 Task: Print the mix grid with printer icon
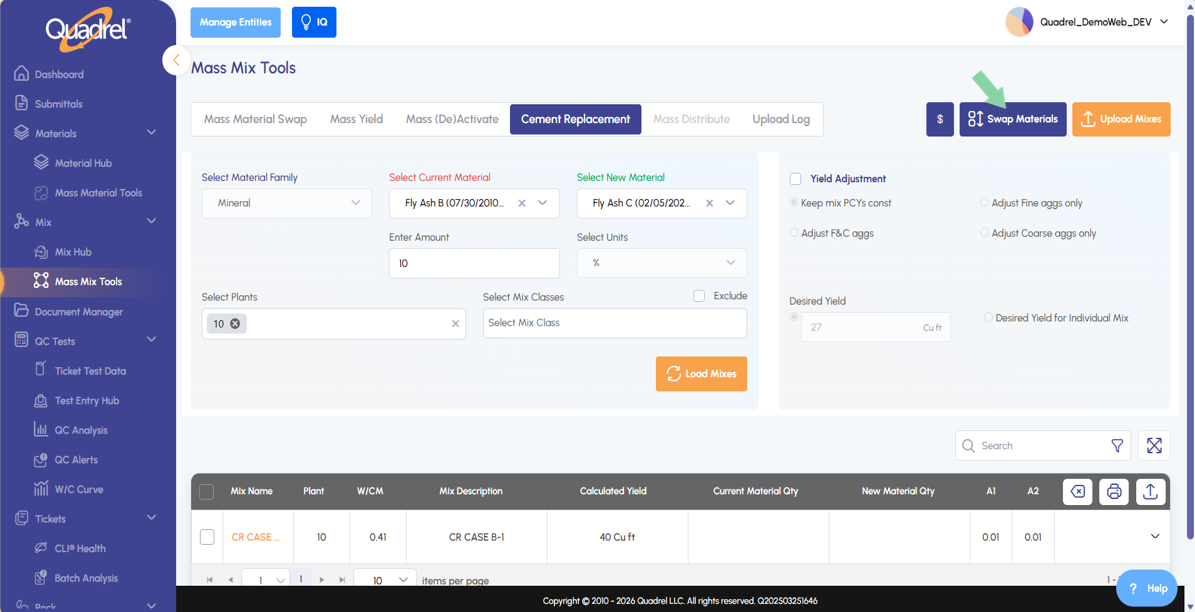coord(1113,492)
